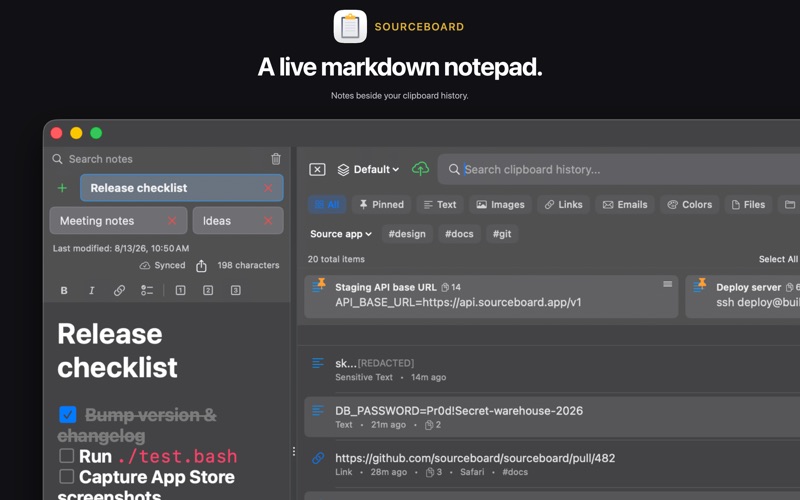Screen dimensions: 800x500
Task: Insert a link using the link icon
Action: (119, 290)
